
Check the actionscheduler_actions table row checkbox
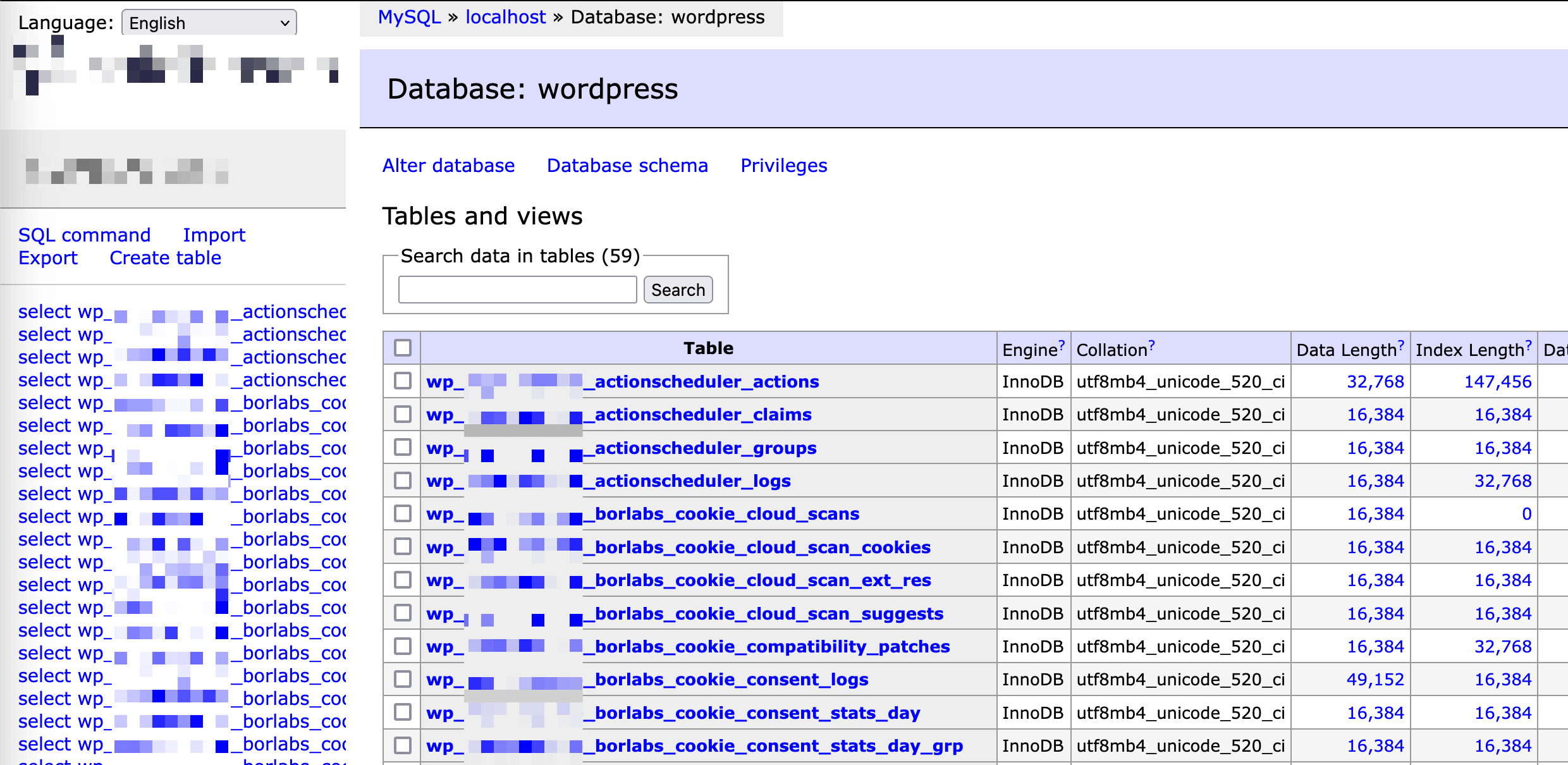(403, 381)
